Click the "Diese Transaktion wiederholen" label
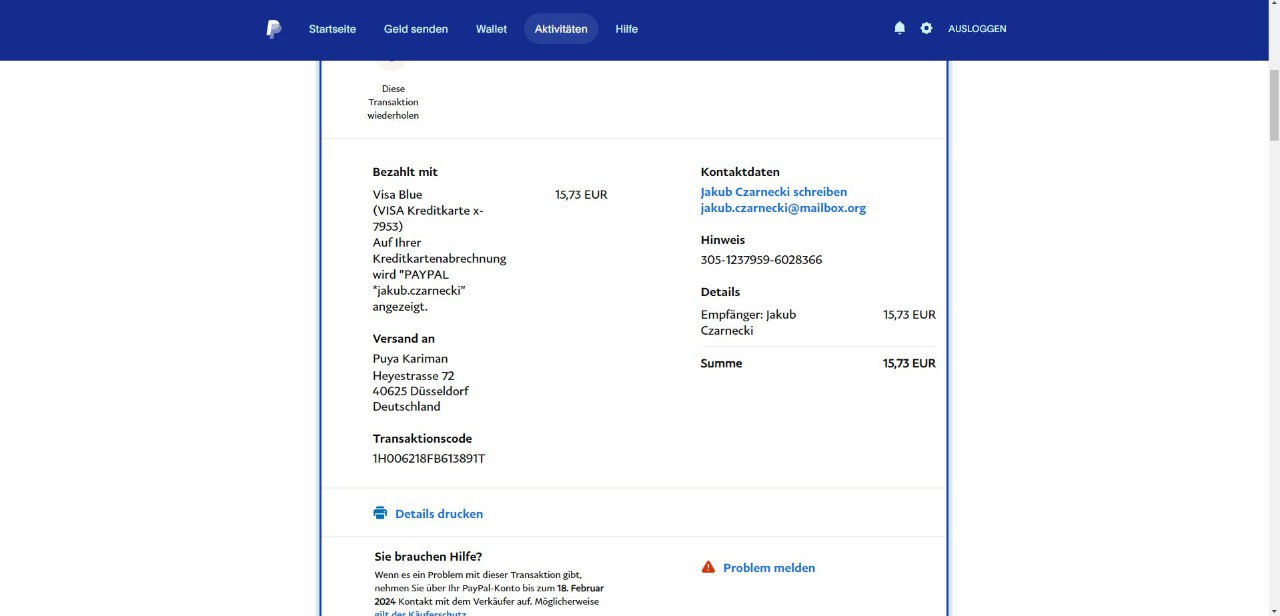Viewport: 1280px width, 616px height. 393,102
